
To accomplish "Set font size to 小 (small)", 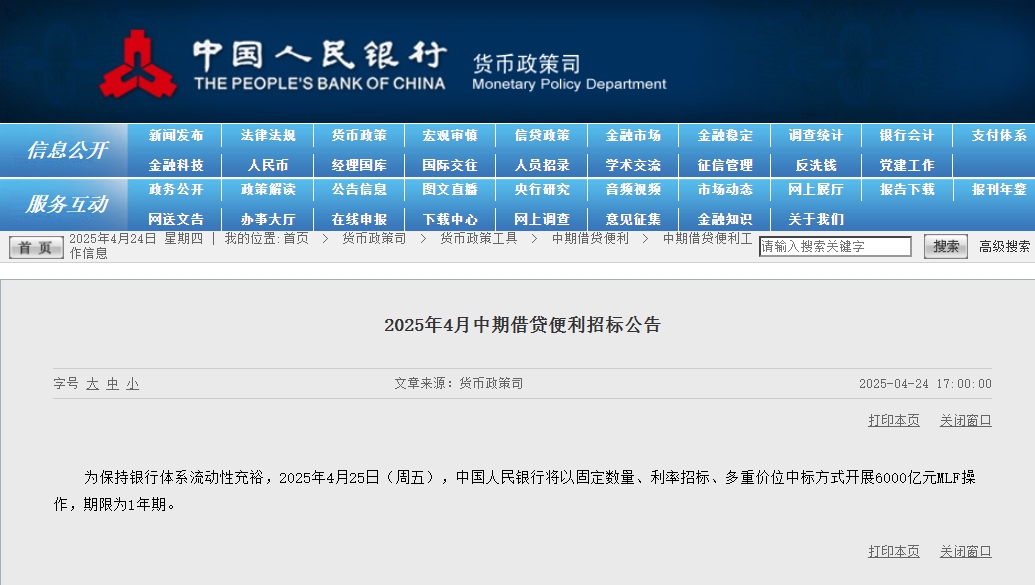I will (x=132, y=384).
